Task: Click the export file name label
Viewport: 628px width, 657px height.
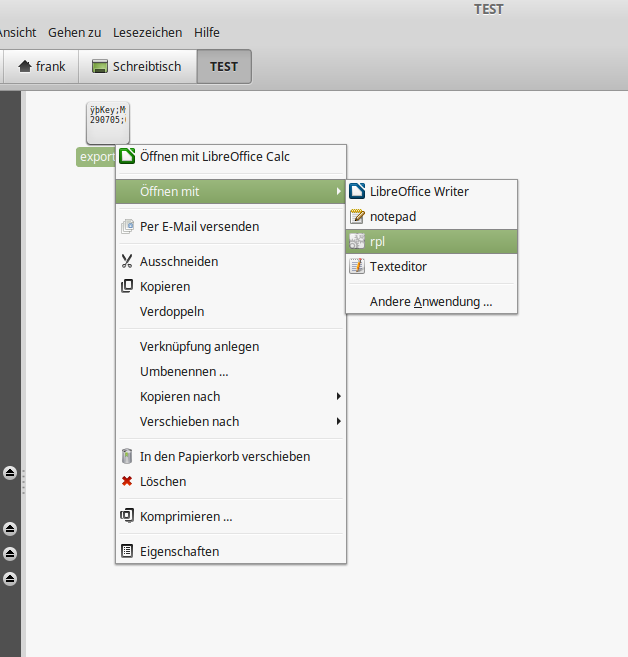Action: point(96,157)
